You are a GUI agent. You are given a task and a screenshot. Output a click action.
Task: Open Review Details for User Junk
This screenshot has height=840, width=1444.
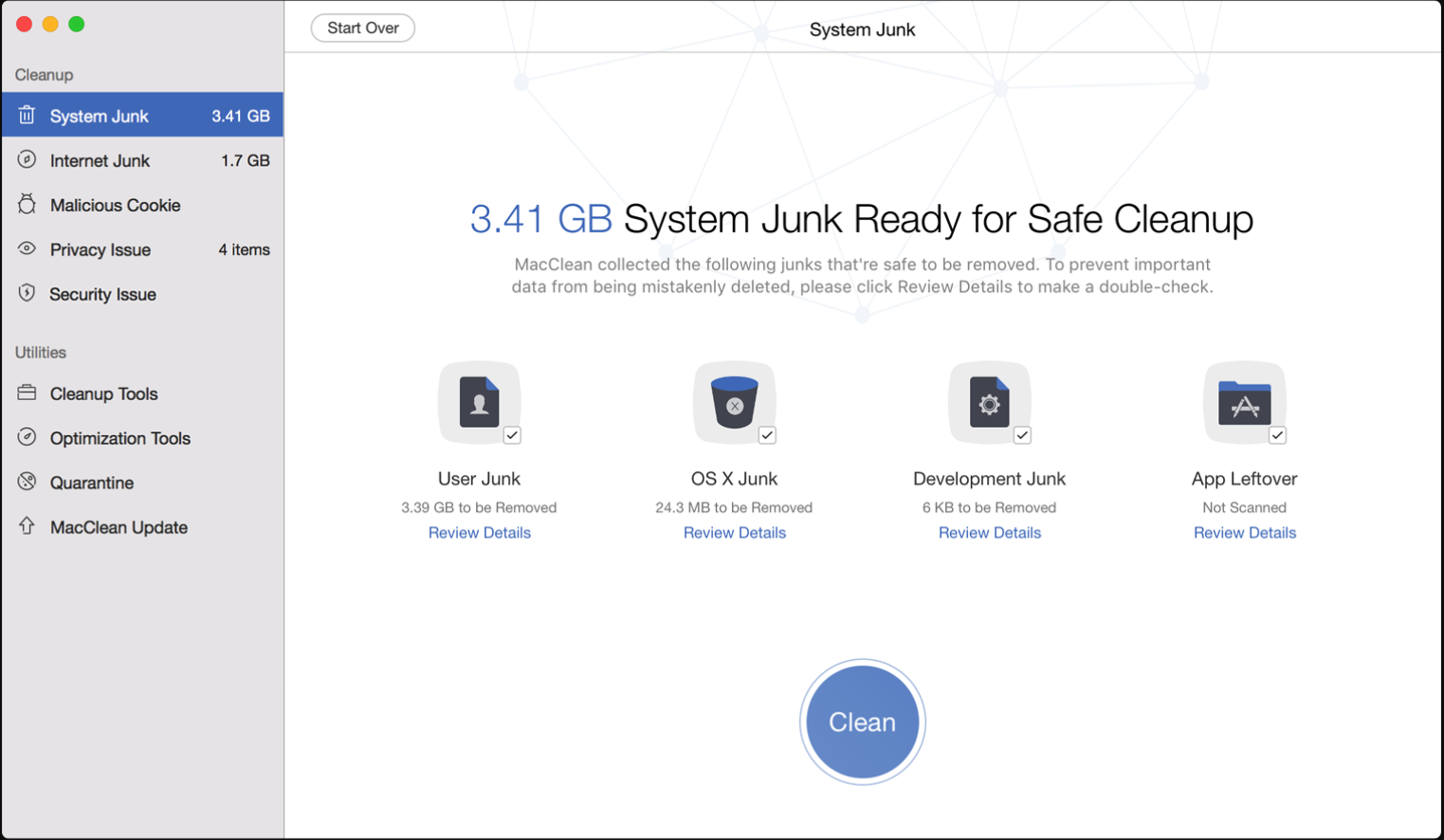tap(479, 533)
